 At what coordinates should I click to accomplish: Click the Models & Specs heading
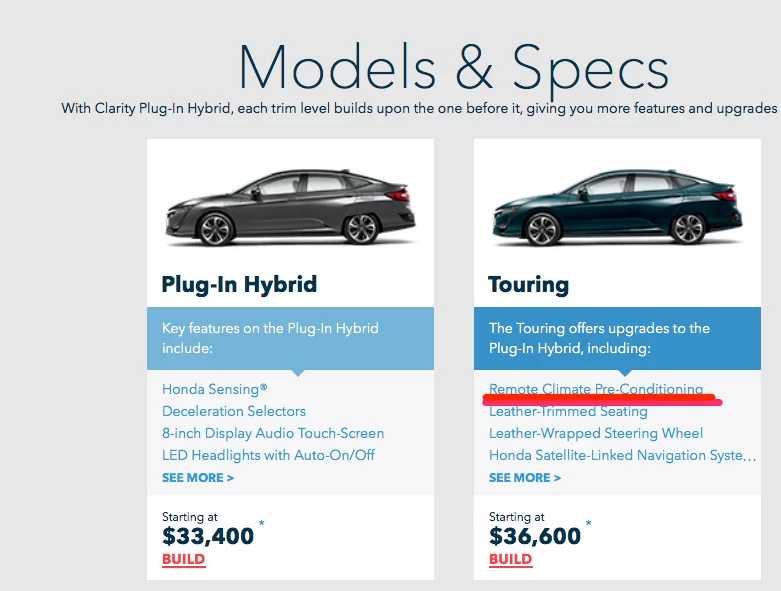[x=453, y=68]
